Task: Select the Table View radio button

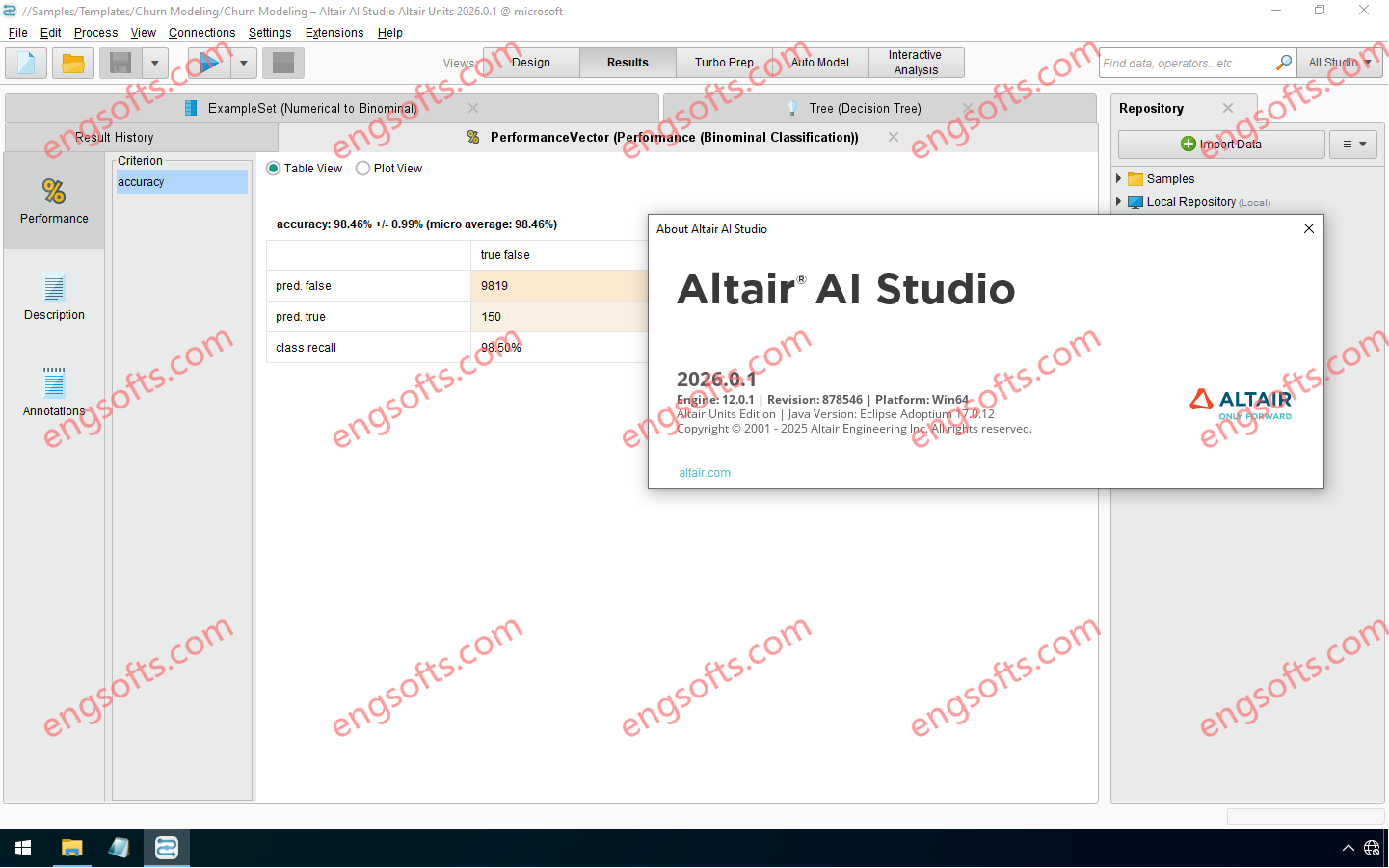Action: [x=274, y=169]
